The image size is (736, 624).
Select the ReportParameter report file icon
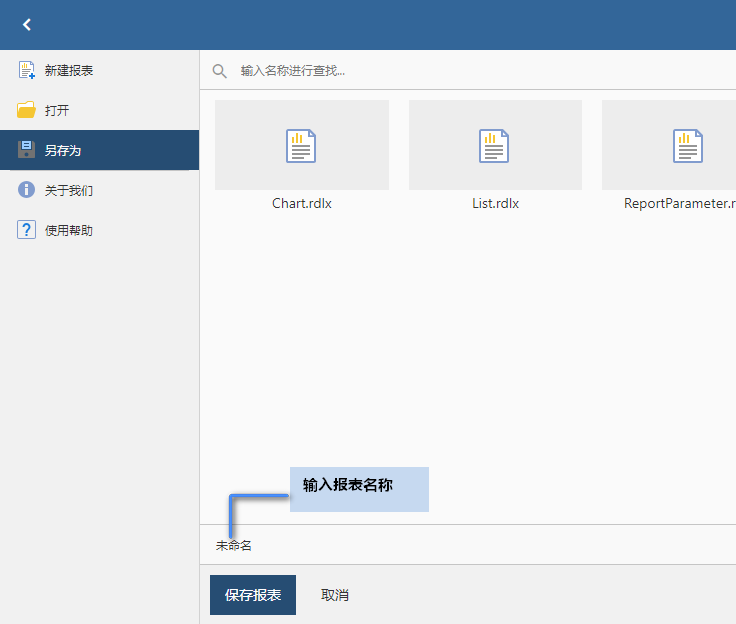tap(687, 146)
